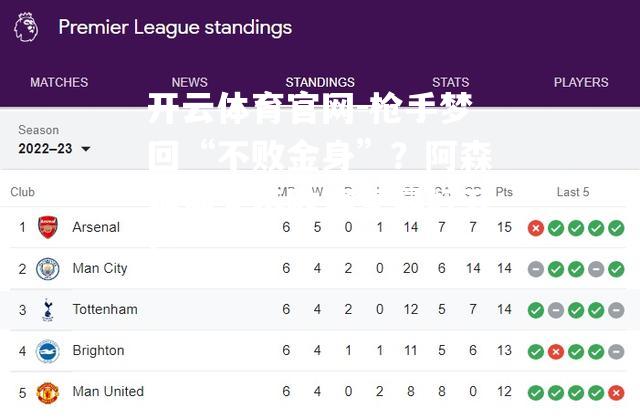Click Brighton's red loss result icon
The image size is (640, 418).
tap(556, 351)
